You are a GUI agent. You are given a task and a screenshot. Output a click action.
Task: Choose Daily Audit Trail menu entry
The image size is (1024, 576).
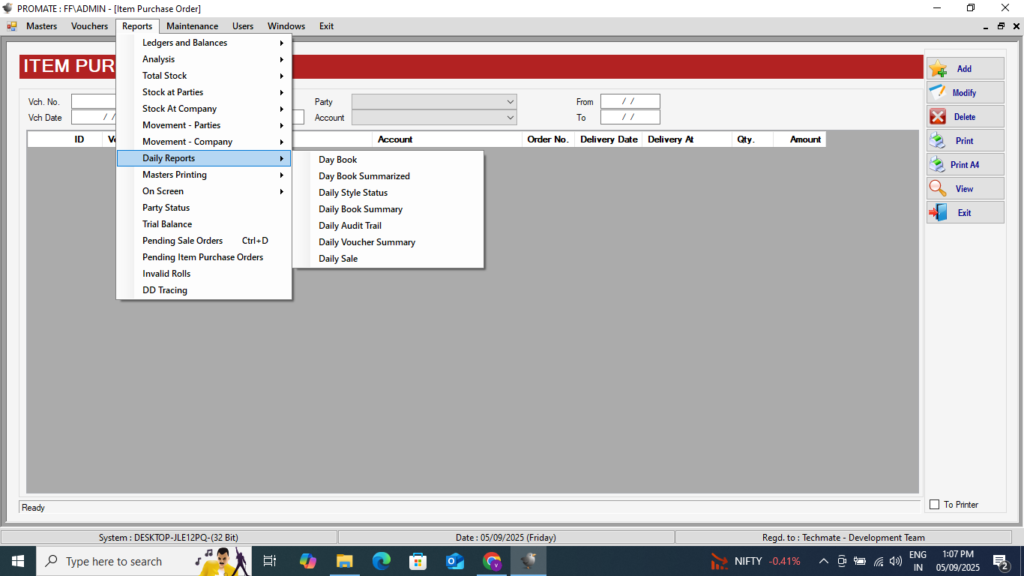(x=350, y=226)
